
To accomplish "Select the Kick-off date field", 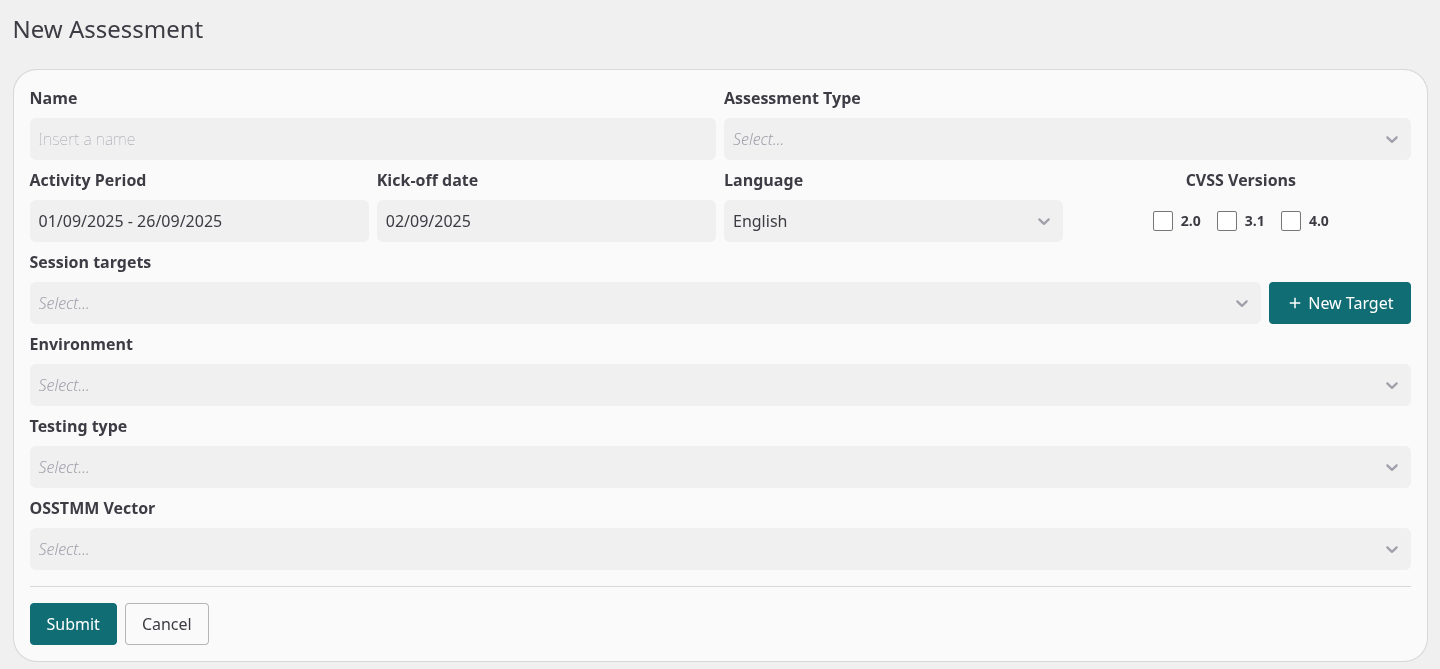I will (546, 222).
